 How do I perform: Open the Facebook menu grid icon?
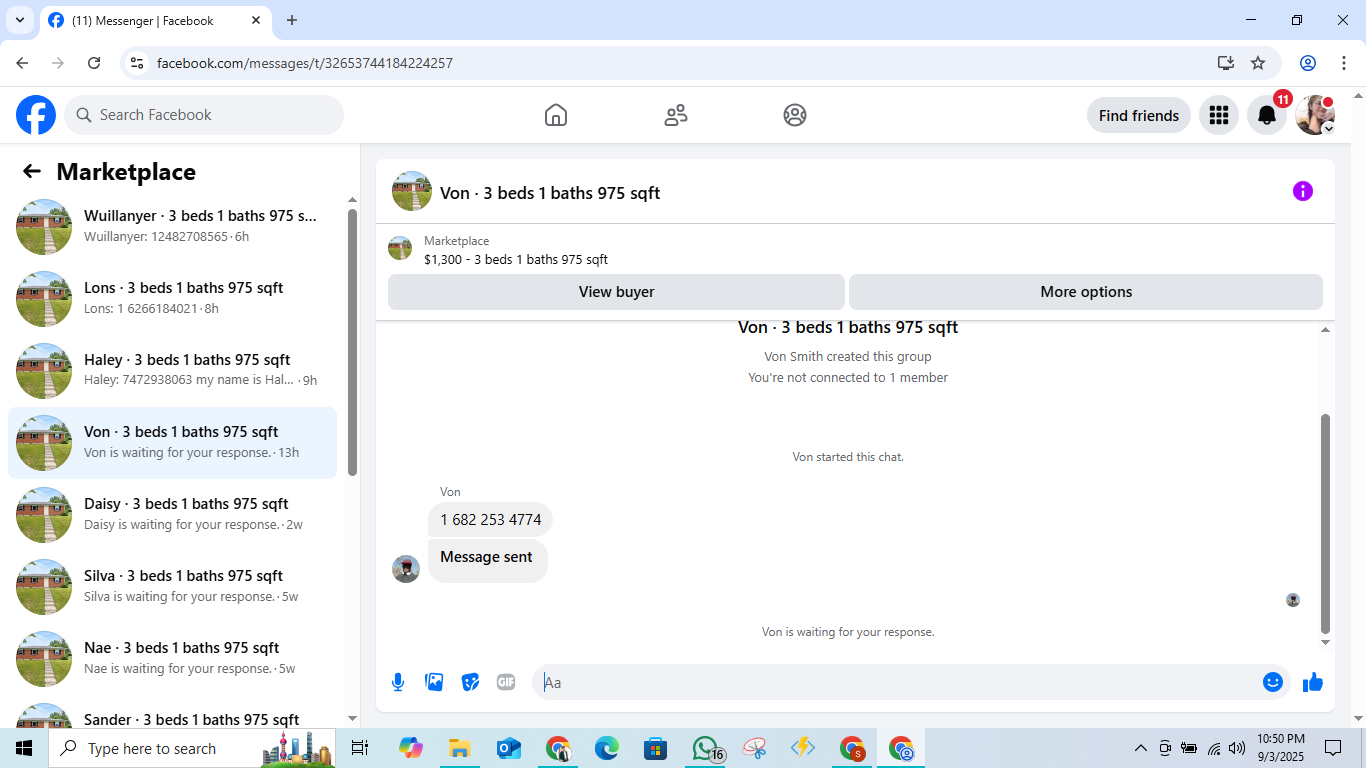click(1218, 115)
